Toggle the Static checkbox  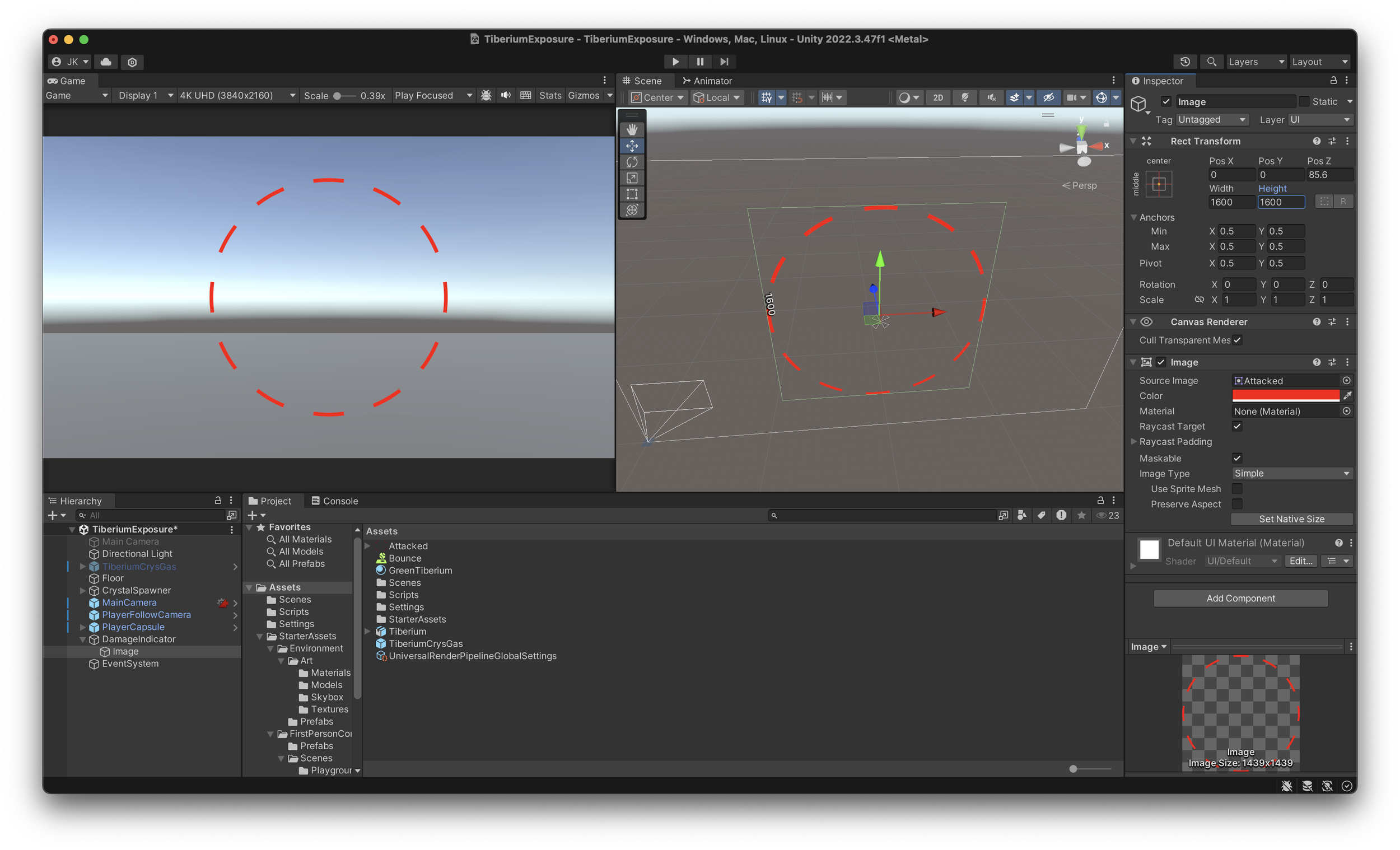1304,101
